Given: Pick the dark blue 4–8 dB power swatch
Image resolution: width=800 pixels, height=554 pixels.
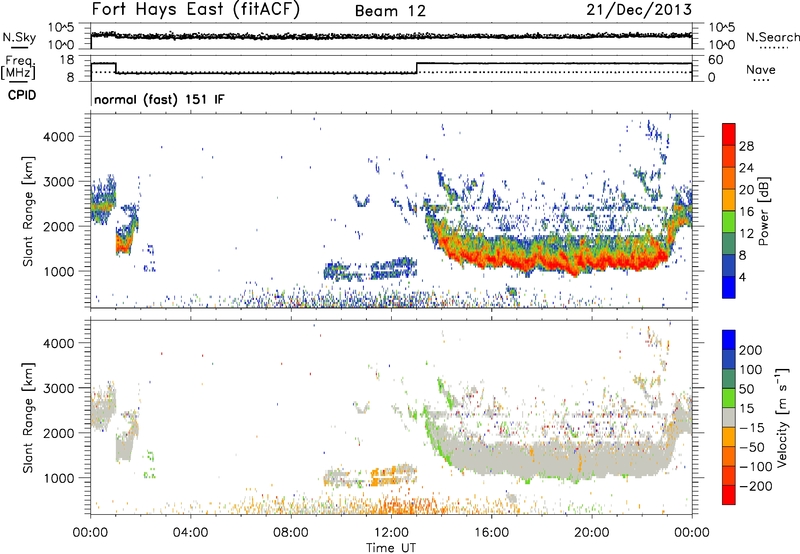Looking at the screenshot, I should coord(729,266).
